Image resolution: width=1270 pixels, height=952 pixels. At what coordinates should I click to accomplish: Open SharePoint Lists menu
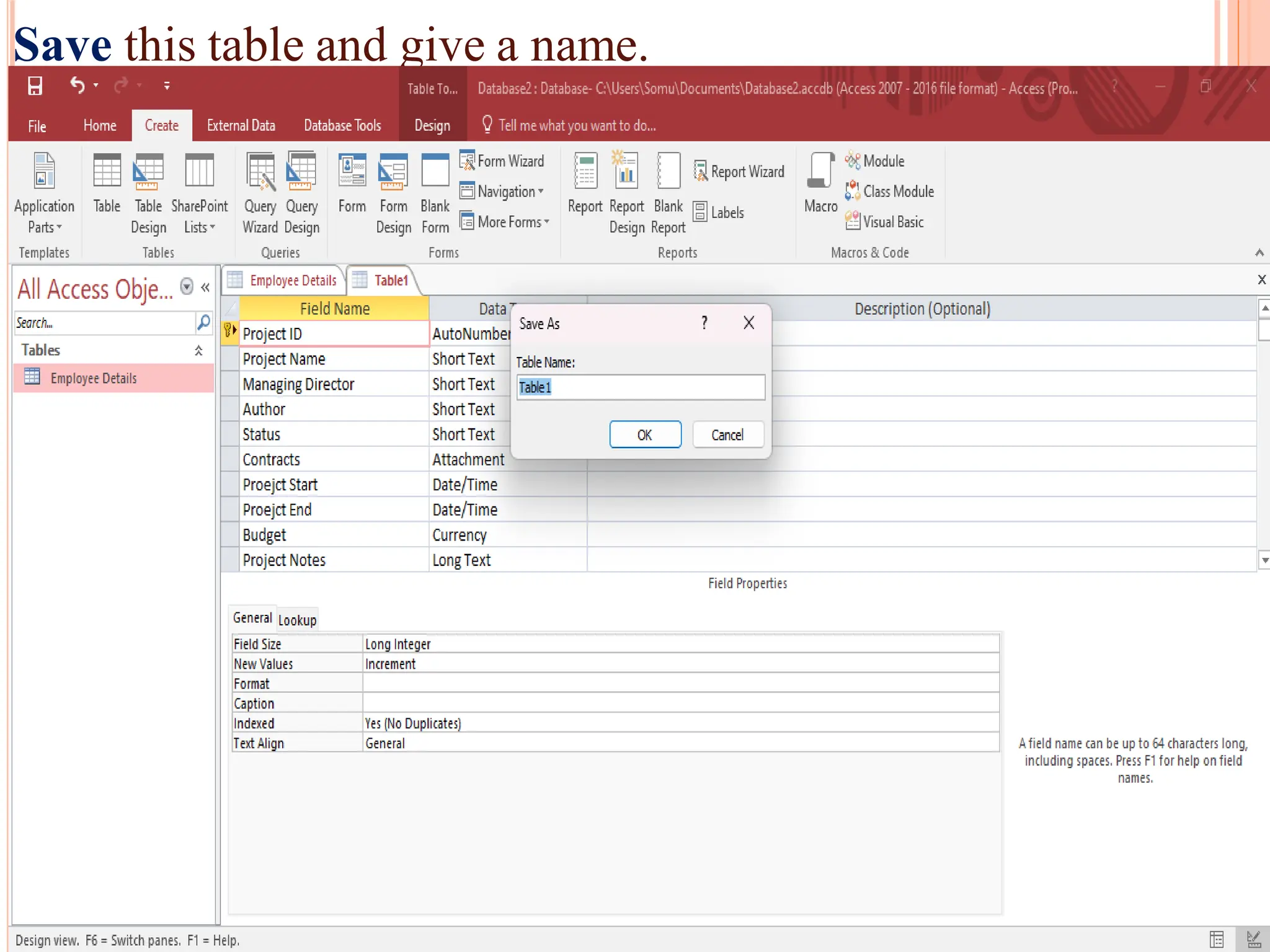(x=200, y=193)
